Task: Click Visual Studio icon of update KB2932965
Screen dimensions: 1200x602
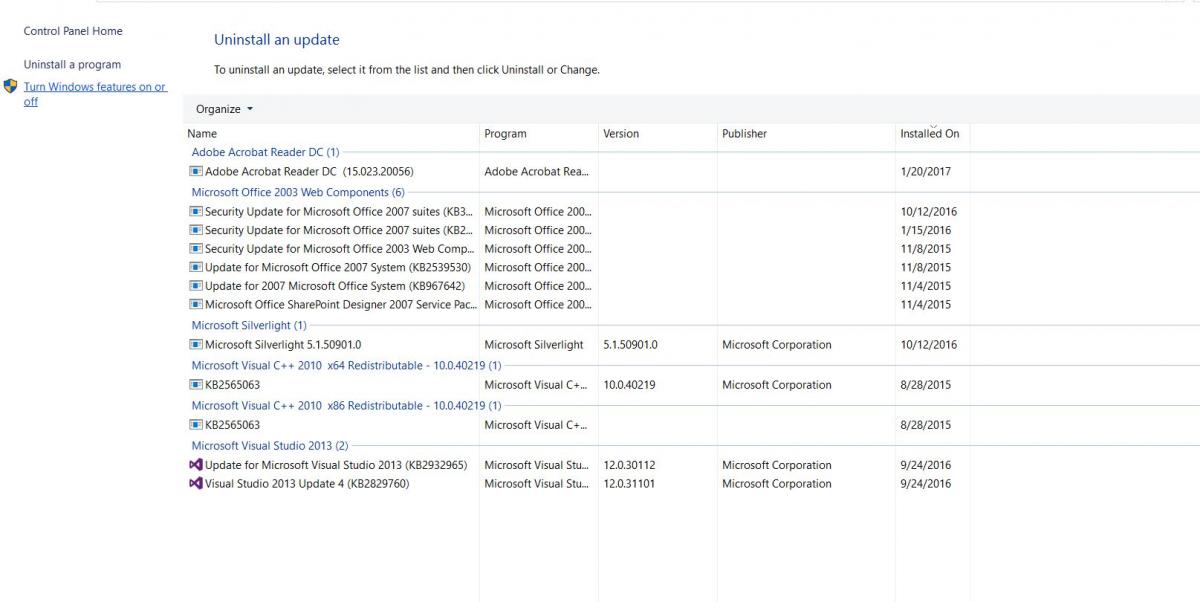Action: tap(196, 465)
